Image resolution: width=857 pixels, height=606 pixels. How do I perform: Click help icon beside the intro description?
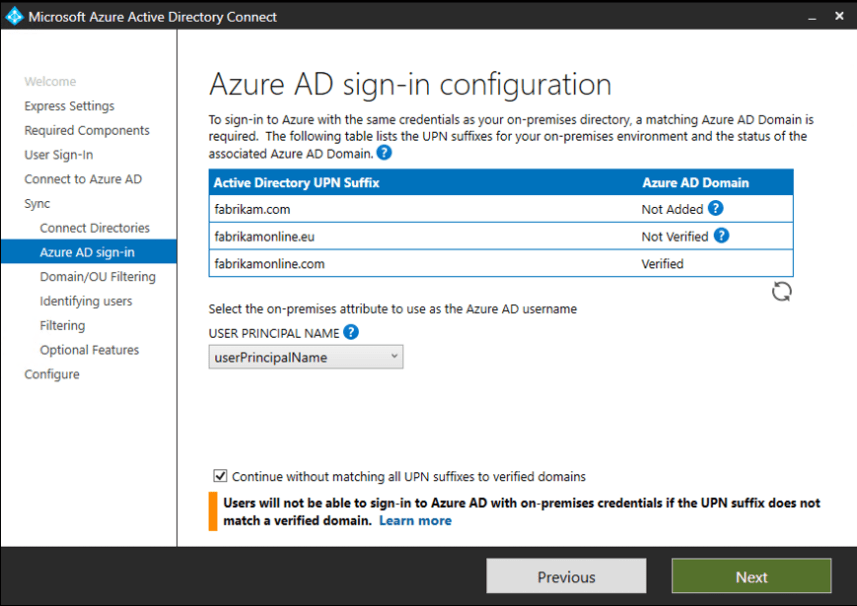(384, 154)
